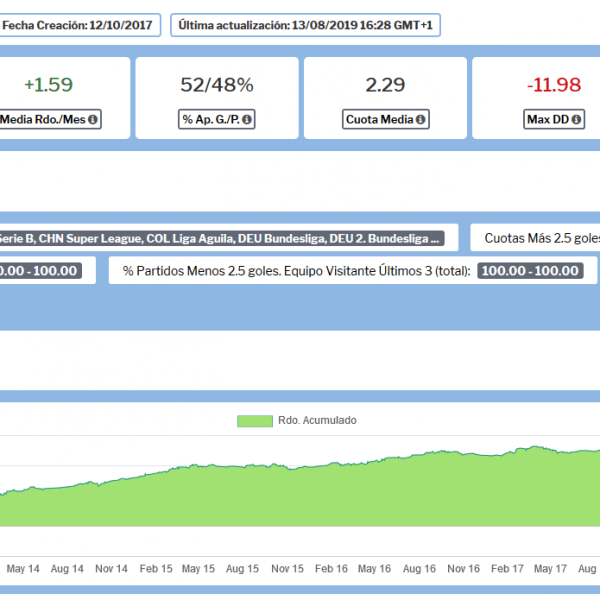Click info icon beside Max DD

(576, 119)
